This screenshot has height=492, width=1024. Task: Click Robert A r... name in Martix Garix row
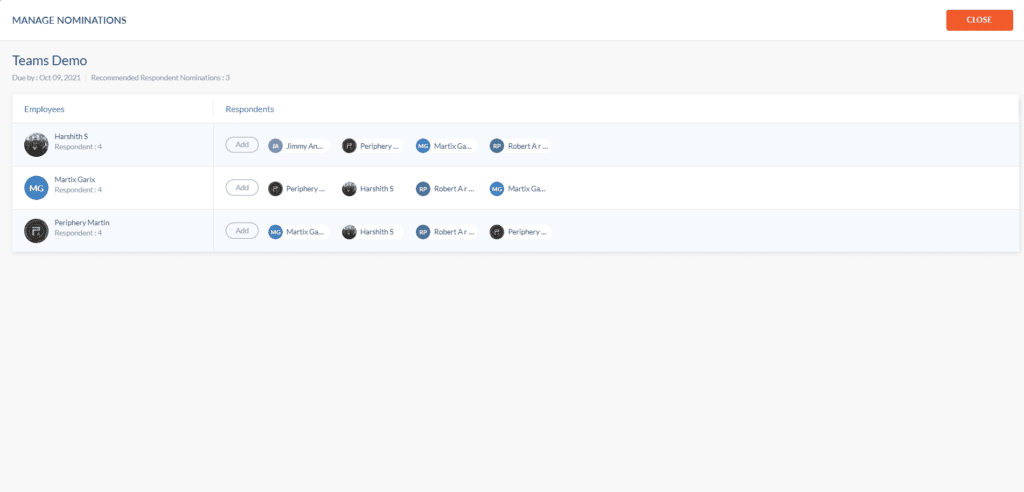(x=454, y=189)
